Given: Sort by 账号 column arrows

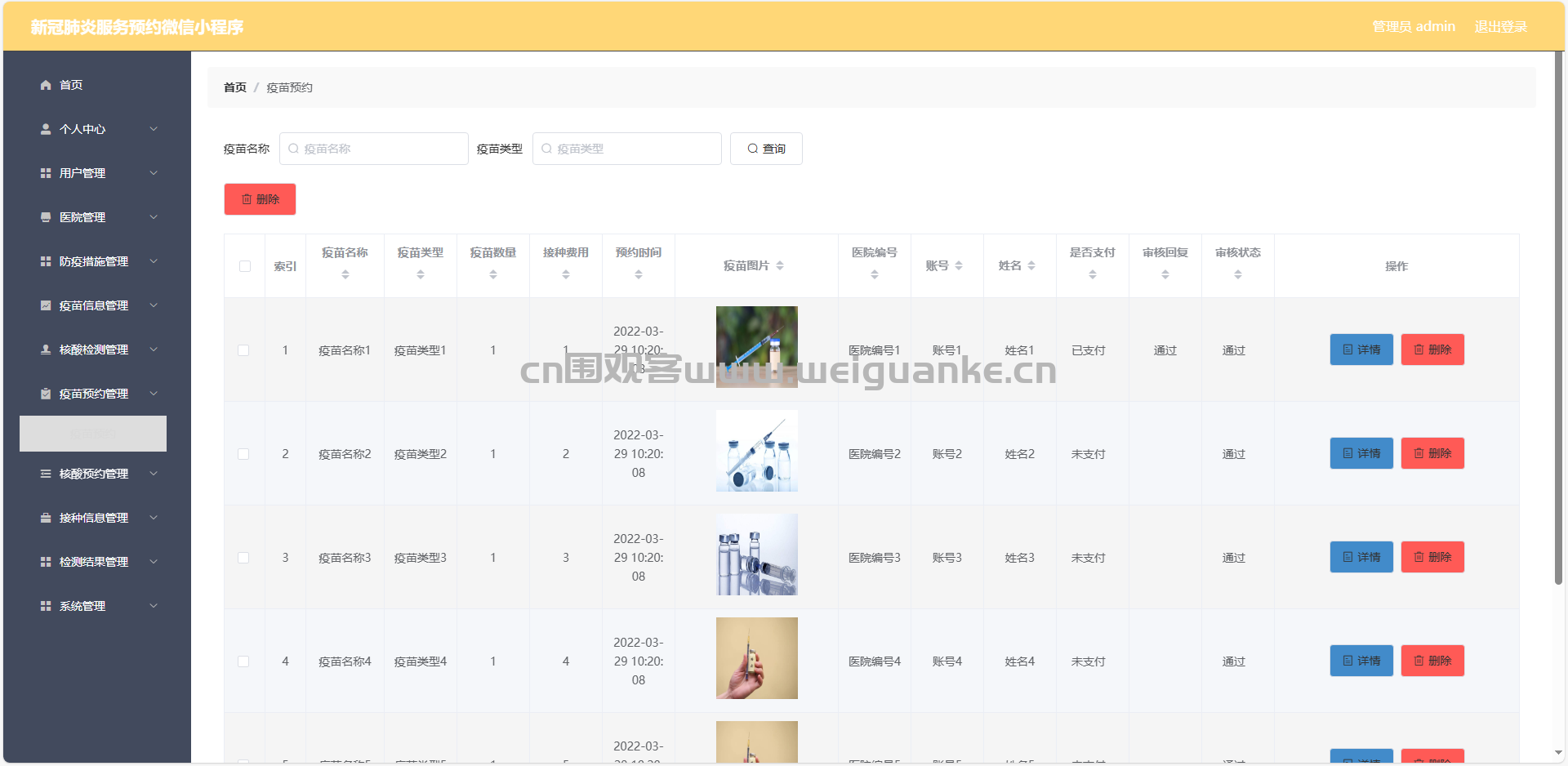Looking at the screenshot, I should [x=959, y=265].
